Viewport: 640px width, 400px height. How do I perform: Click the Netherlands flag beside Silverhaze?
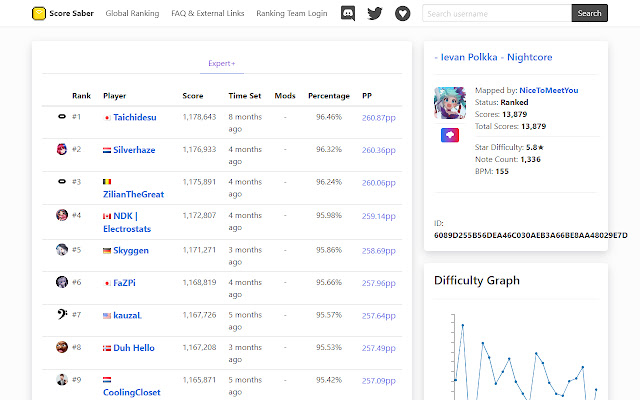(107, 150)
